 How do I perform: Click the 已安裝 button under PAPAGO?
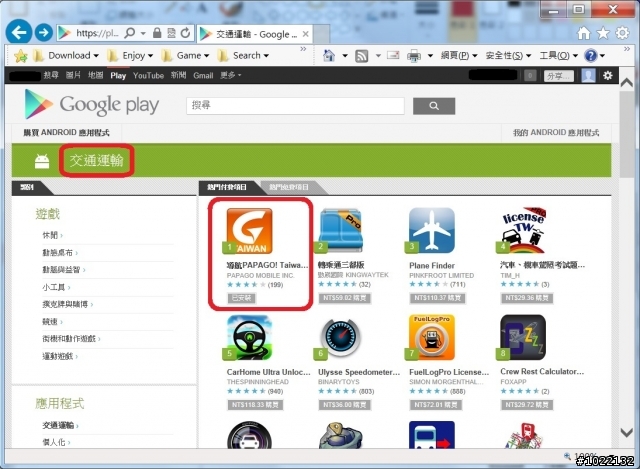241,298
